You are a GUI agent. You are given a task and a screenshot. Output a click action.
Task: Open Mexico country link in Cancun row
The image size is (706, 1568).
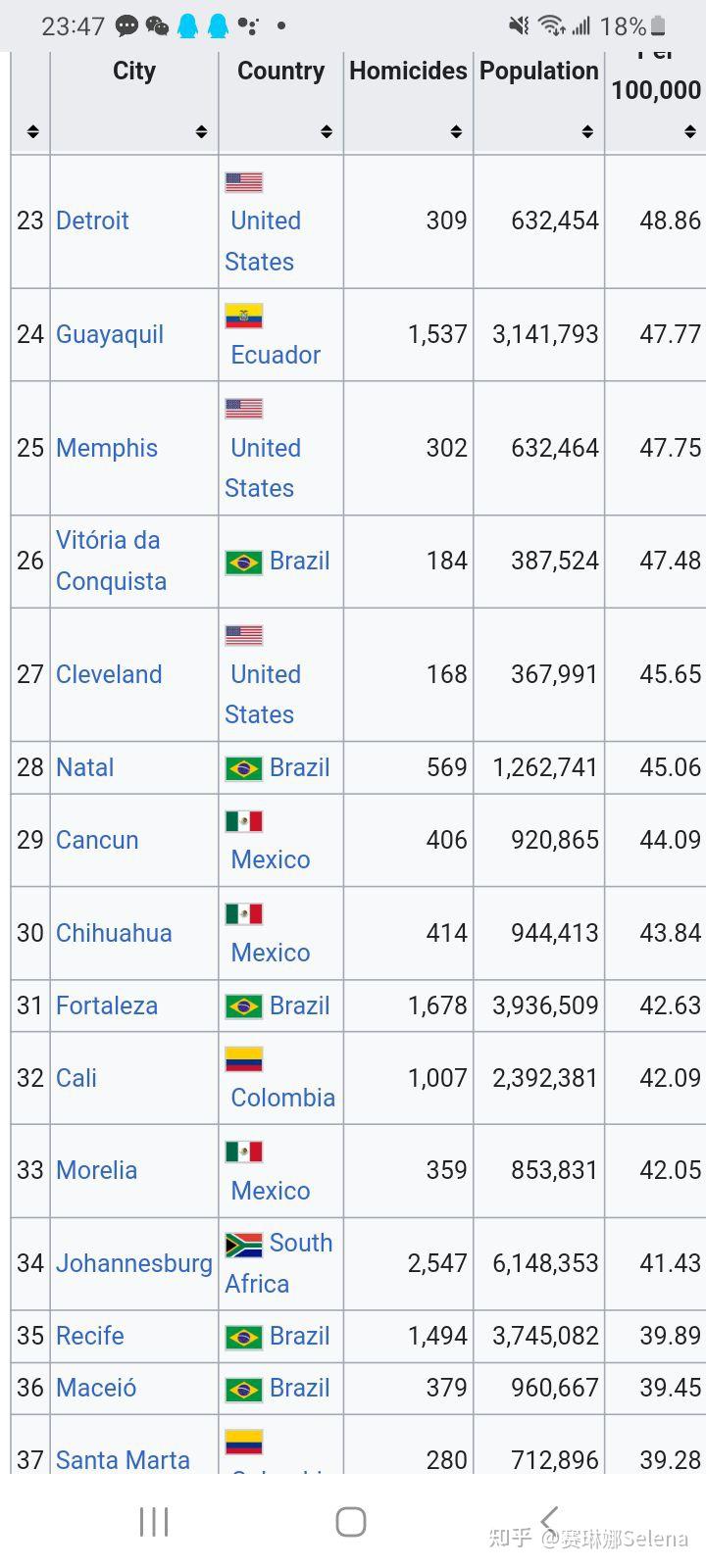click(271, 859)
